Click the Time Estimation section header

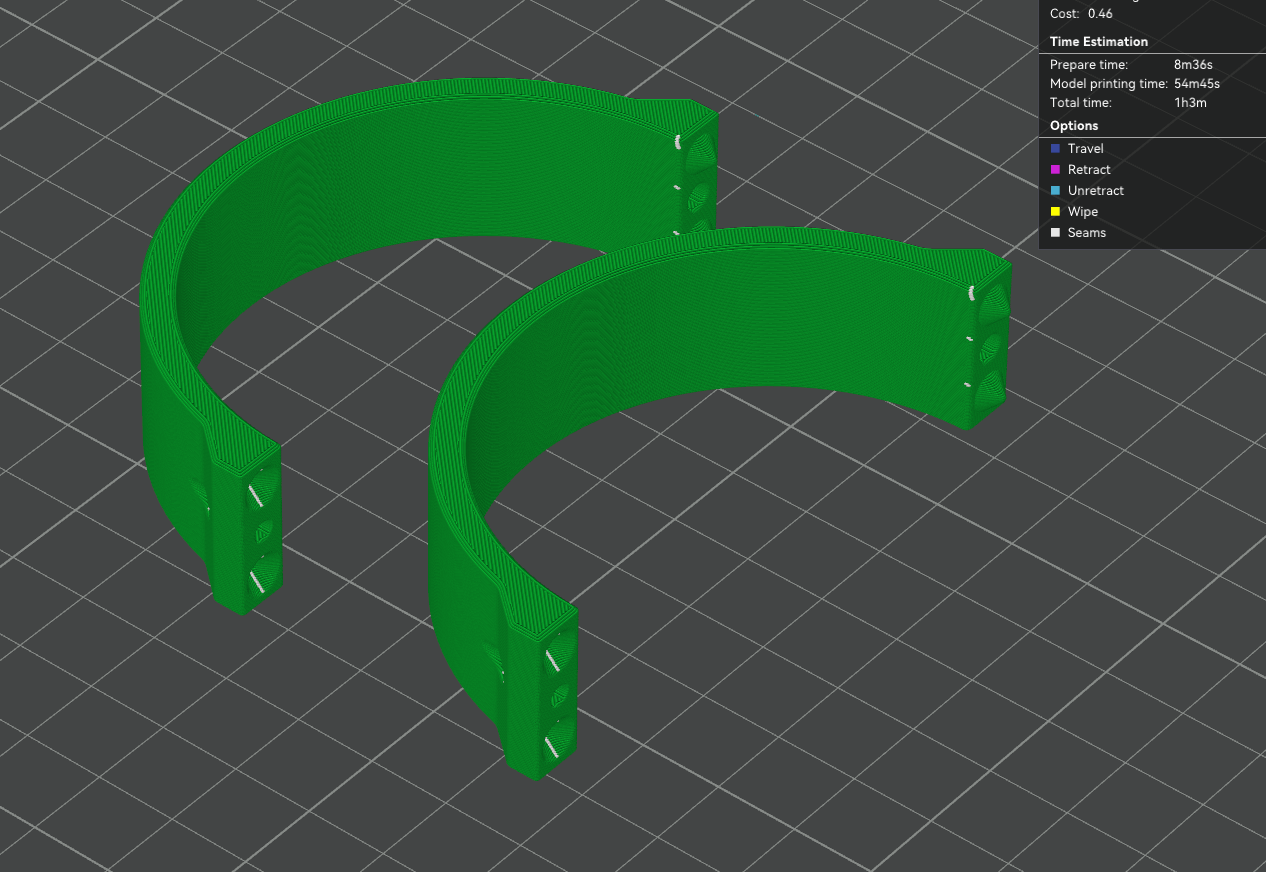click(x=1099, y=41)
